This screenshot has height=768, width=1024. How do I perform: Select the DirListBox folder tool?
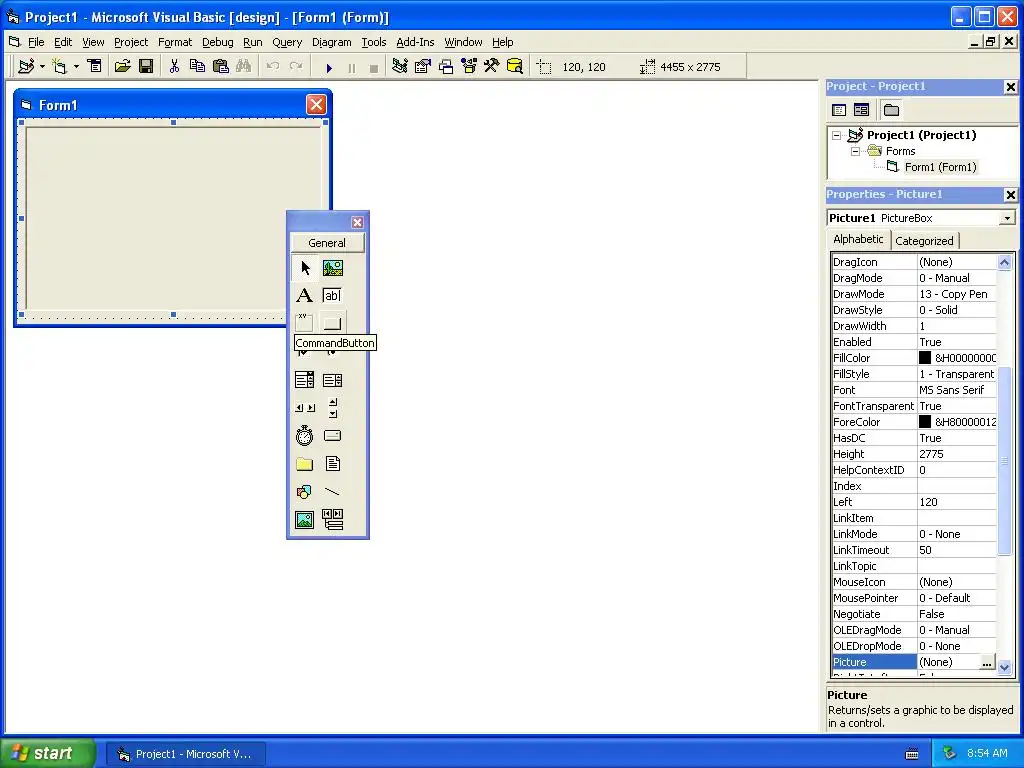click(x=304, y=464)
